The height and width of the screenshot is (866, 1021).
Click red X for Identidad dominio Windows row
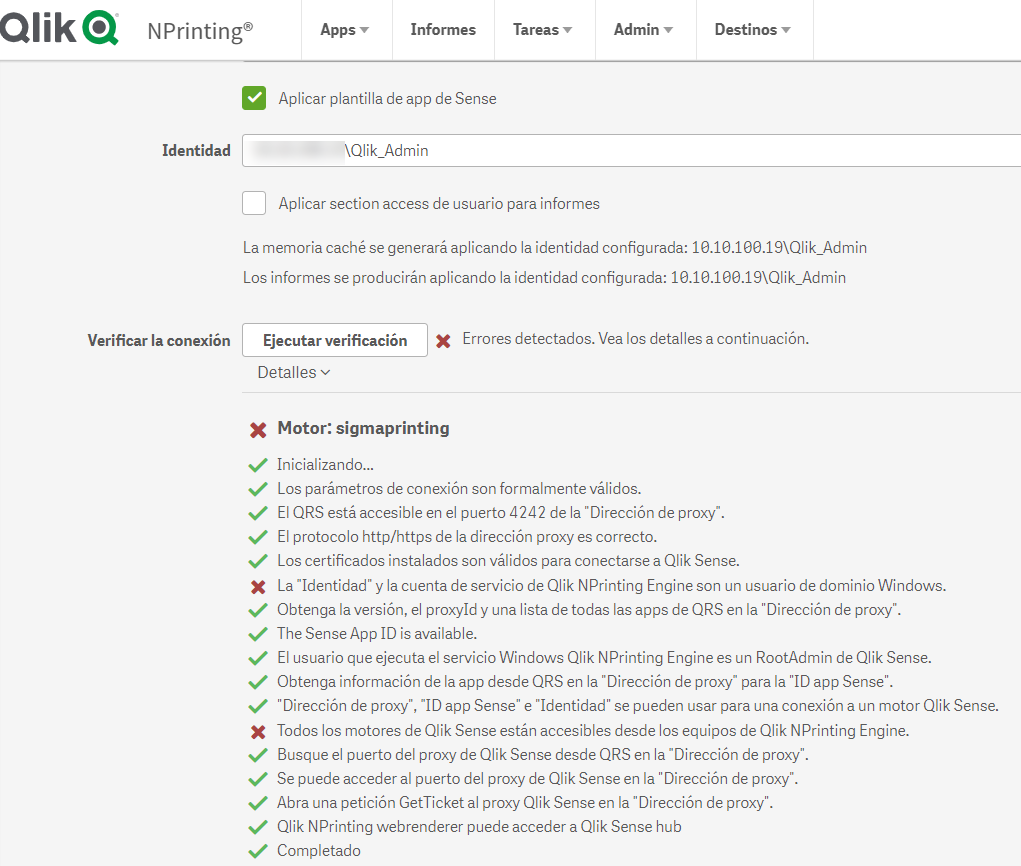tap(259, 587)
